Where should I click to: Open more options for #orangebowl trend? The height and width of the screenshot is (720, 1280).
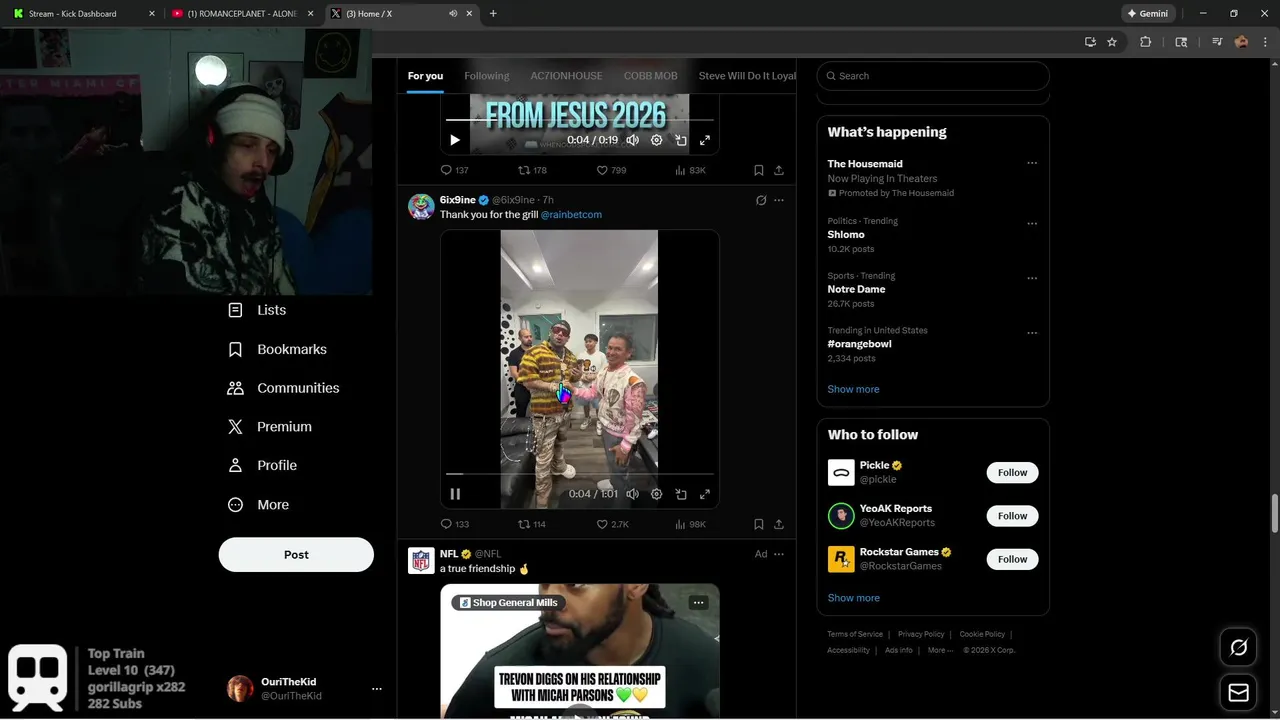click(x=1032, y=333)
